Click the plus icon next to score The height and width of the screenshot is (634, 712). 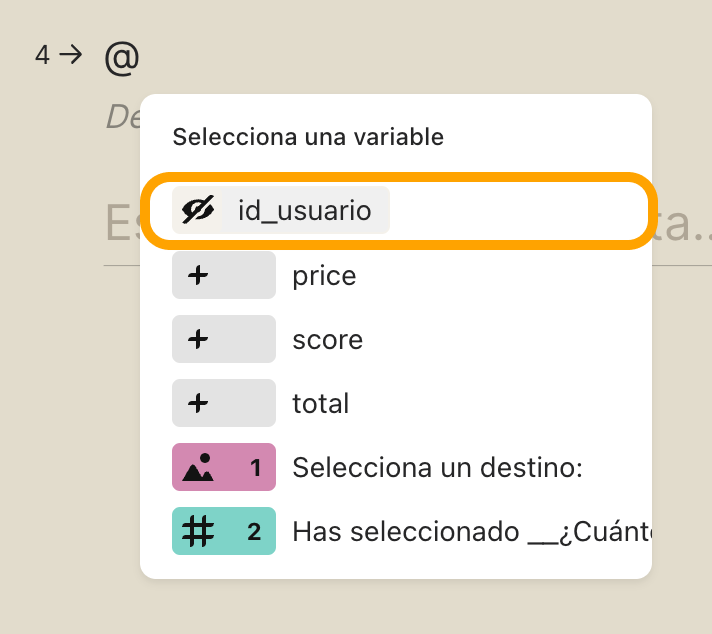coord(198,339)
